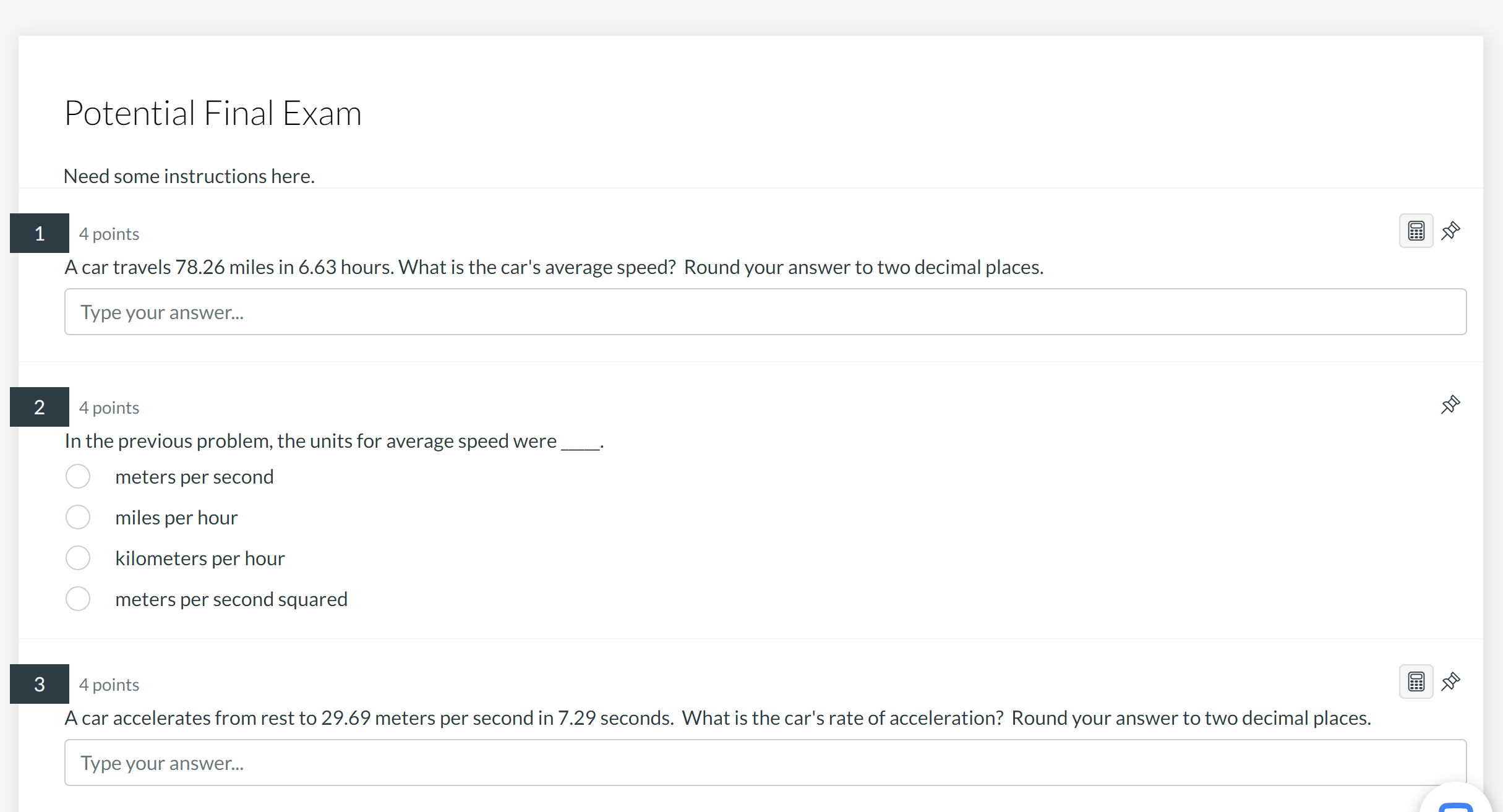Pin question 2 with the pushpin icon
This screenshot has width=1503, height=812.
click(1450, 405)
